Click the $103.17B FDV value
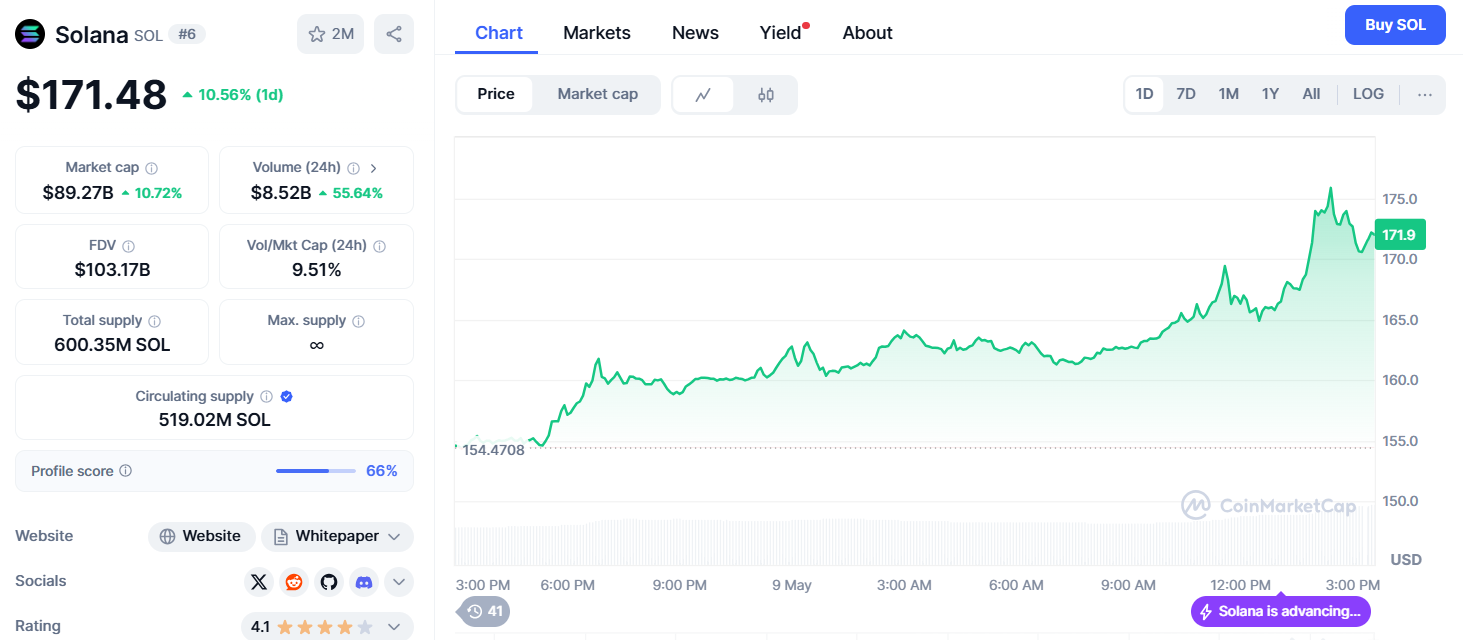 pyautogui.click(x=112, y=269)
